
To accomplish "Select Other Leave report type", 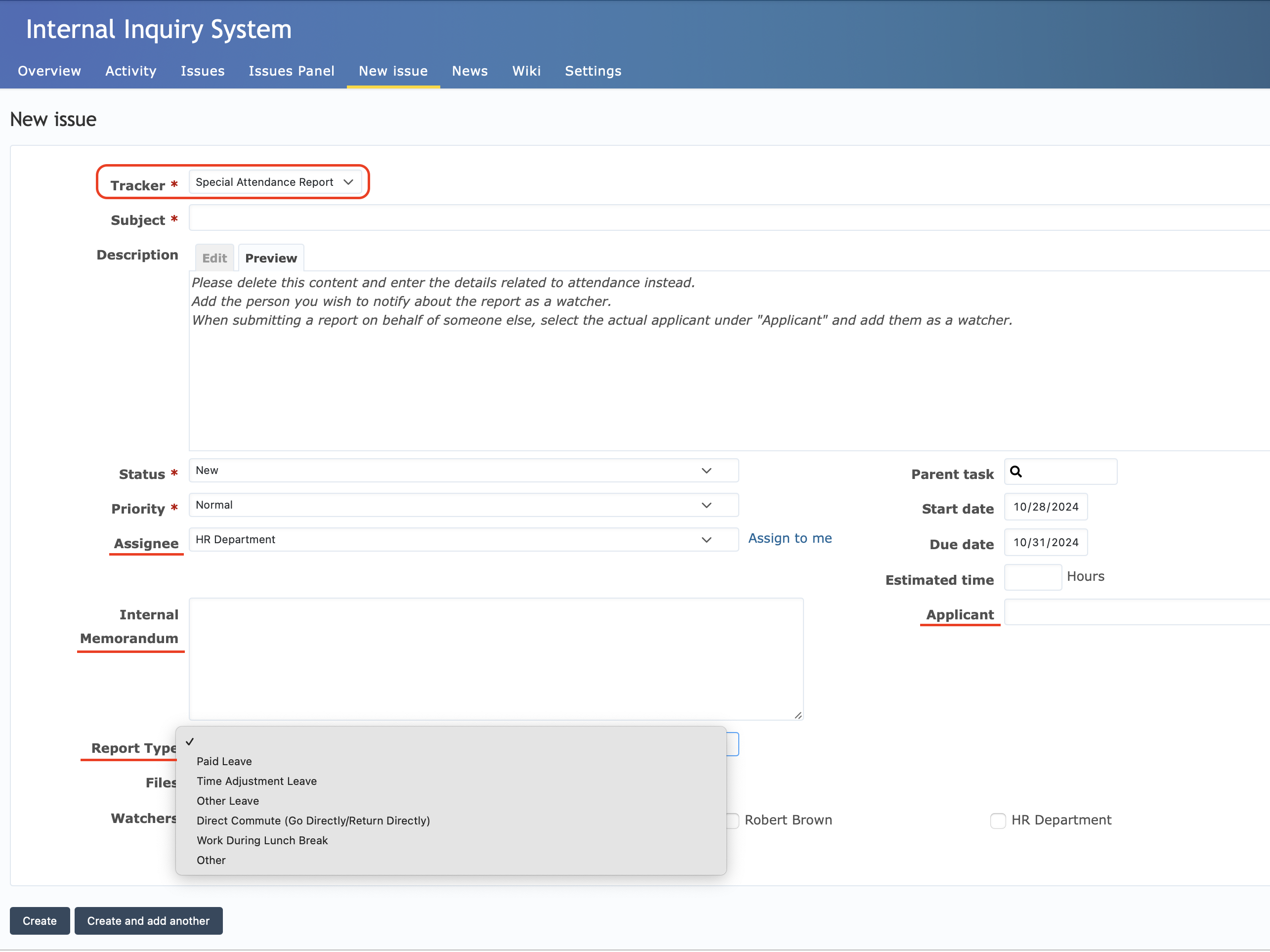I will (227, 800).
